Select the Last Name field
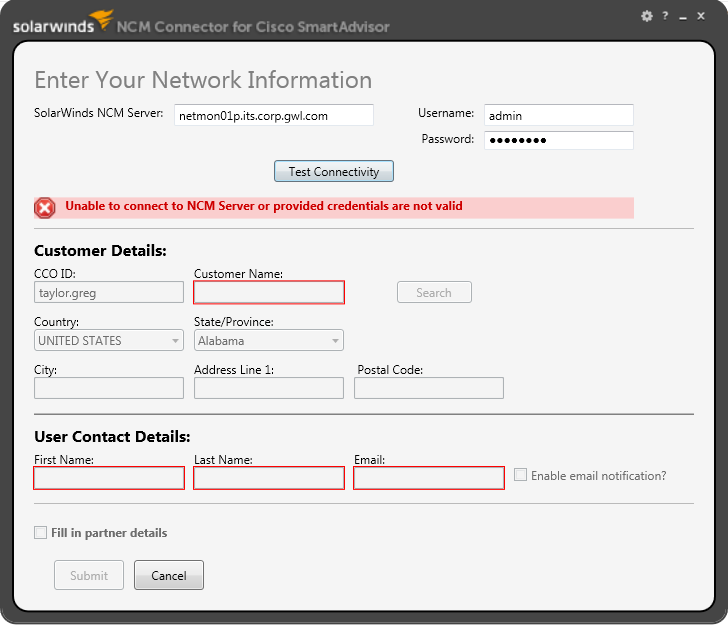This screenshot has height=625, width=728. [x=269, y=478]
